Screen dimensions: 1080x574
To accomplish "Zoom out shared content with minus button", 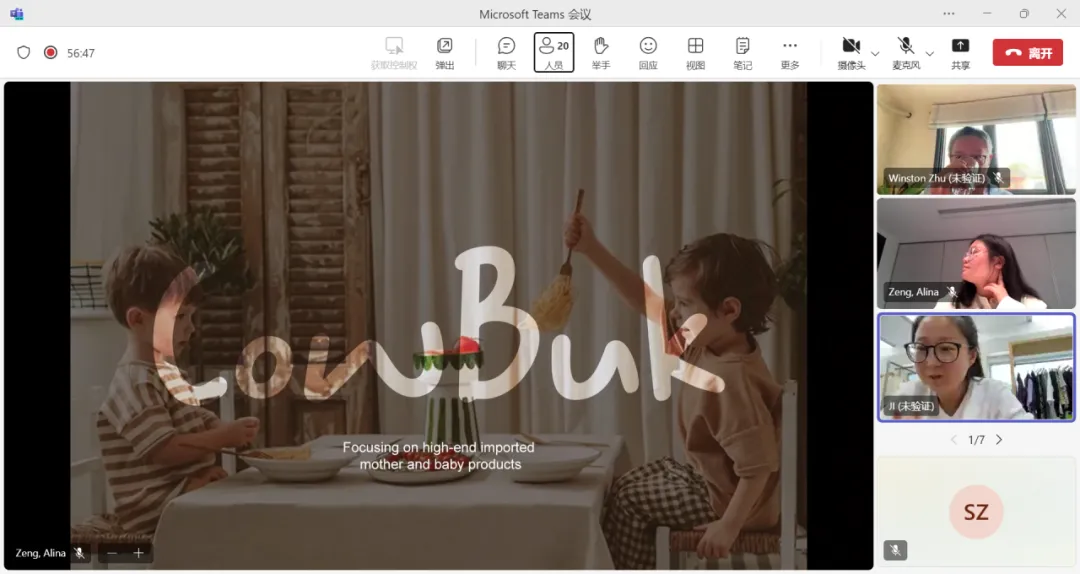I will tap(112, 553).
